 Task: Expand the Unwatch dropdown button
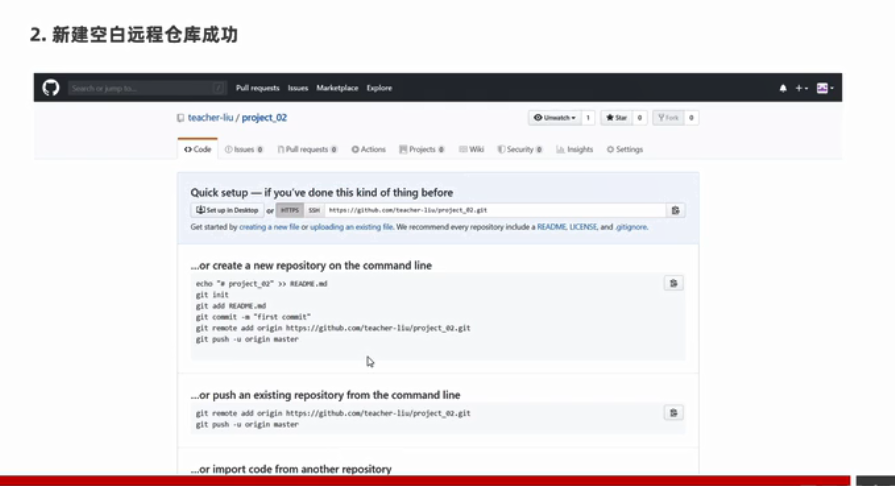pyautogui.click(x=554, y=118)
